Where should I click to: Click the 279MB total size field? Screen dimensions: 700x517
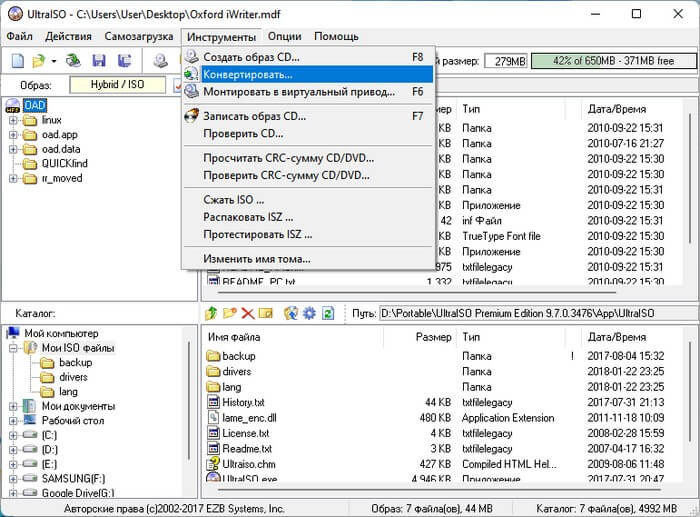tap(506, 61)
